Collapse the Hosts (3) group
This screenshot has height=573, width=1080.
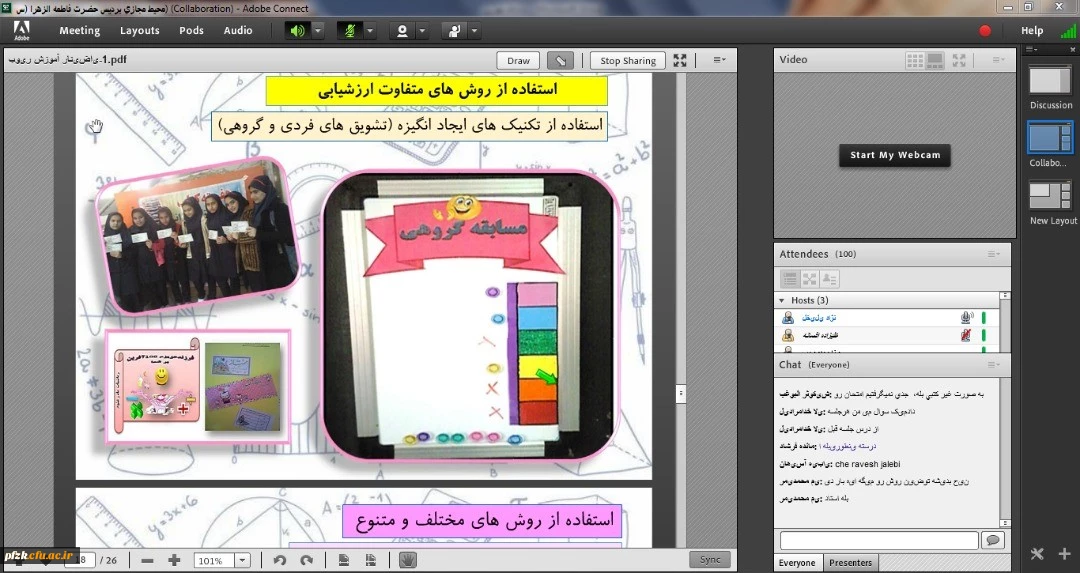click(782, 301)
